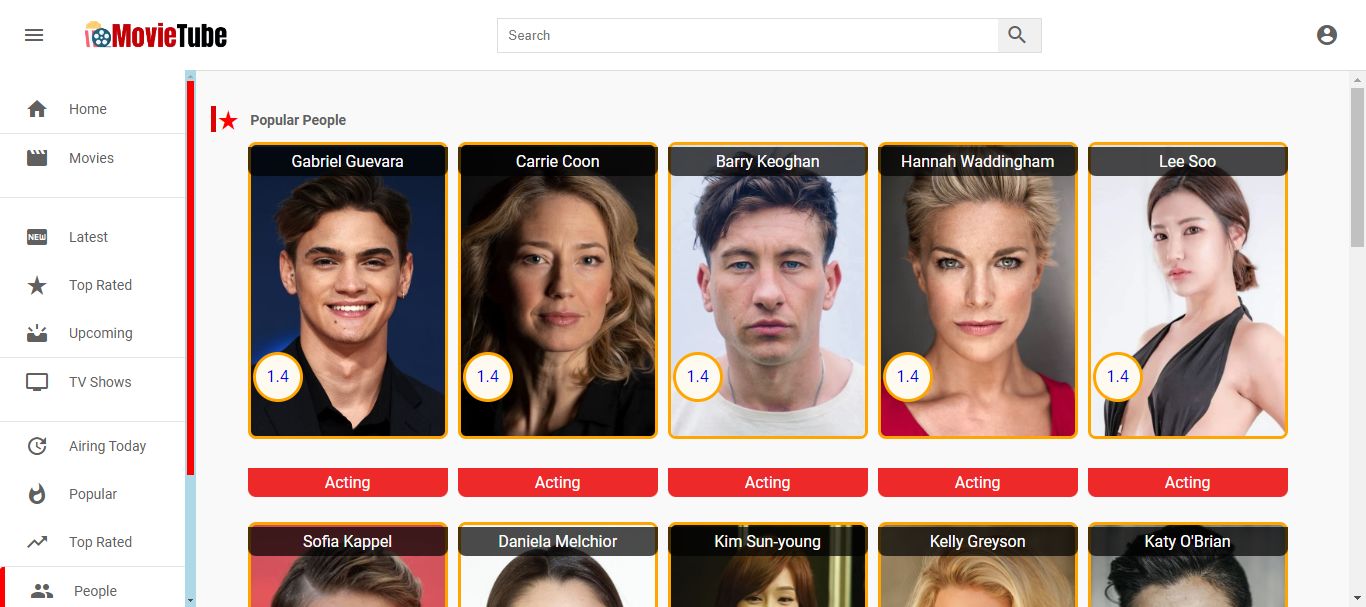The height and width of the screenshot is (607, 1366).
Task: Click the trending arrow Top Rated icon
Action: (37, 542)
